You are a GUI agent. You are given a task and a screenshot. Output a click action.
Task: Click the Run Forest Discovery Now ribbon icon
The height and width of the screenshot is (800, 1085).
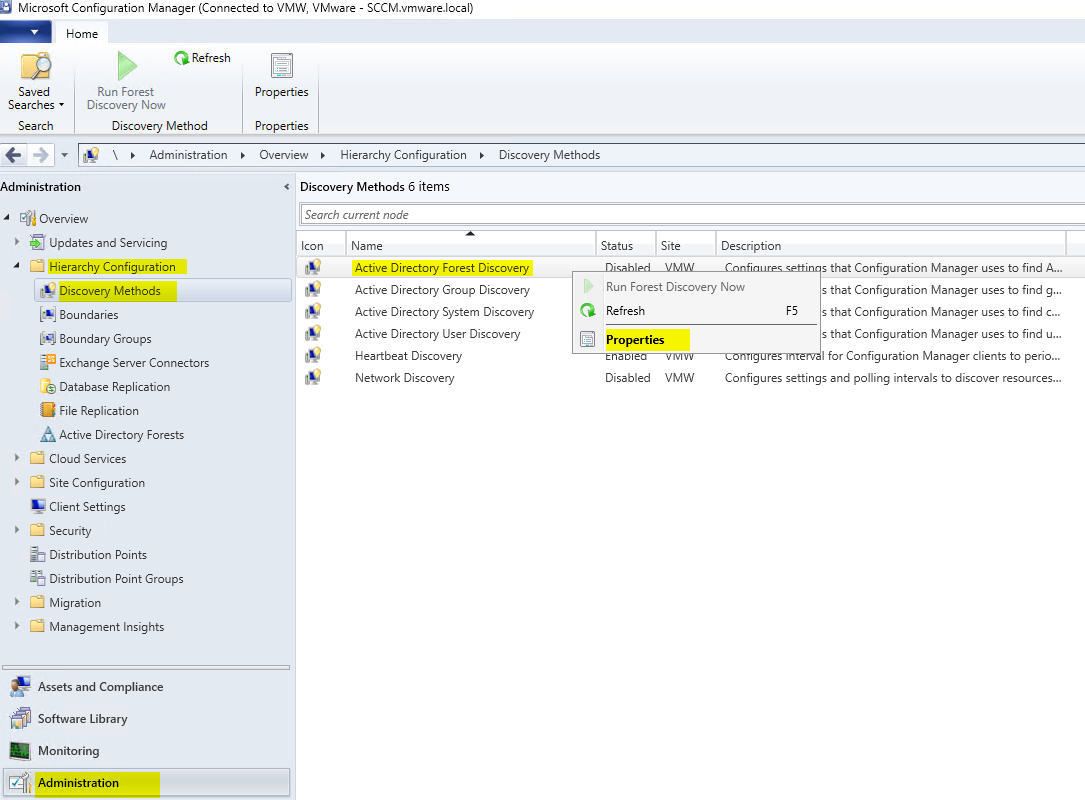pos(126,67)
